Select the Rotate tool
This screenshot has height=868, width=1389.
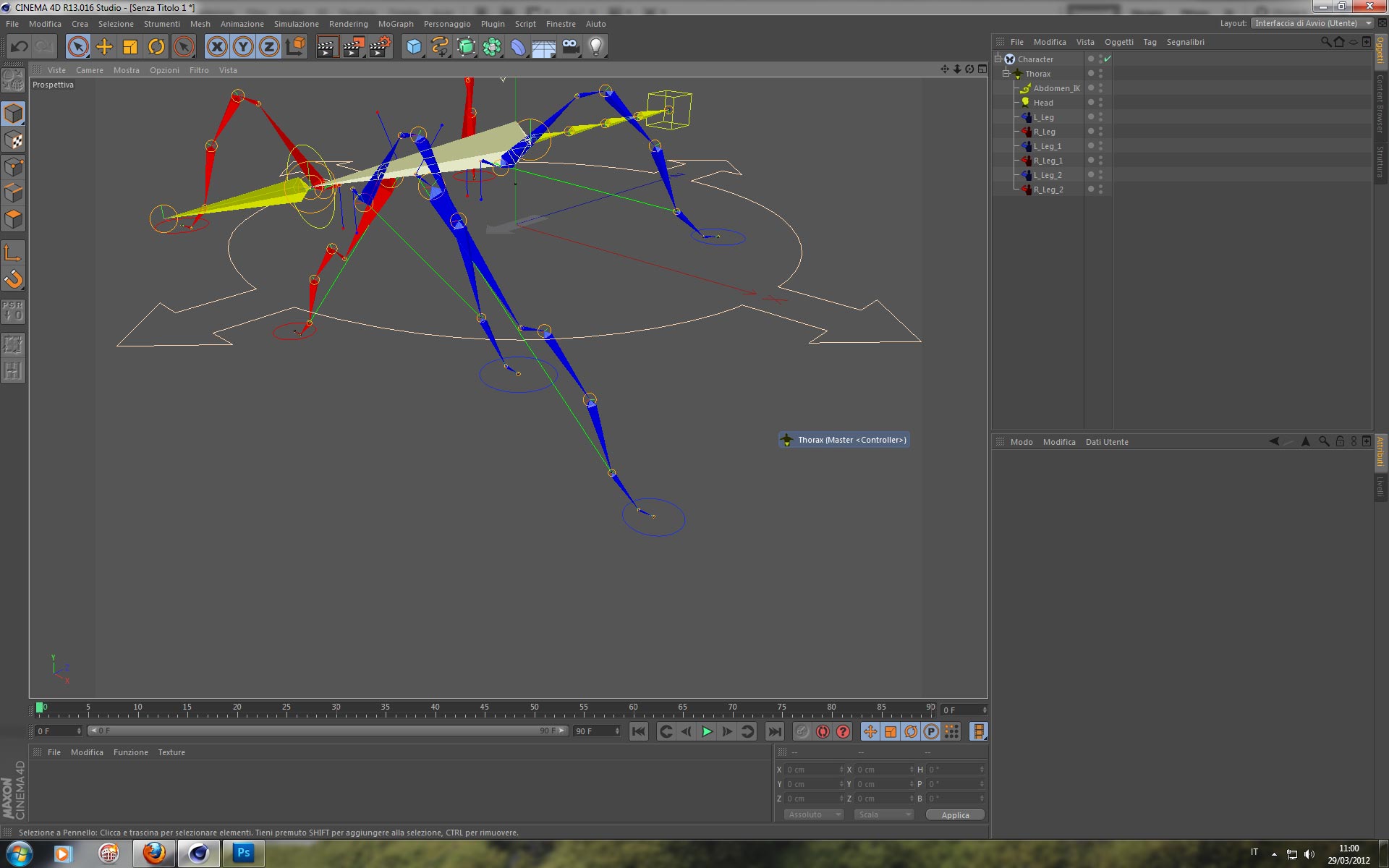156,47
